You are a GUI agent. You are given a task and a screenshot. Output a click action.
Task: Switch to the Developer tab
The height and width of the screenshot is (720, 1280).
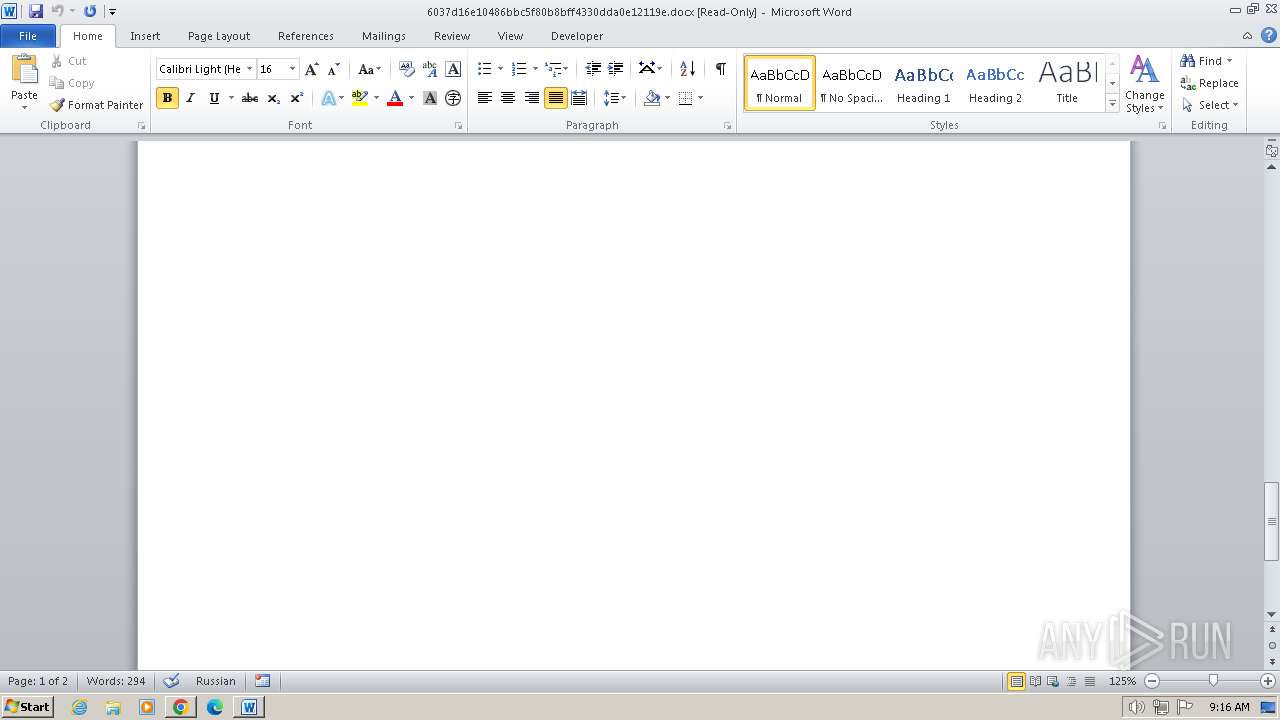[577, 36]
